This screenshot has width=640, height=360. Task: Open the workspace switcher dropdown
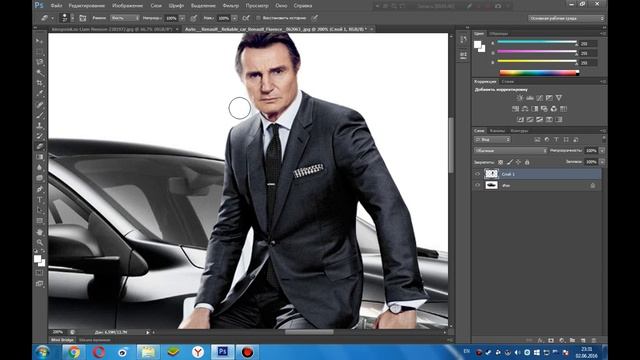point(566,18)
